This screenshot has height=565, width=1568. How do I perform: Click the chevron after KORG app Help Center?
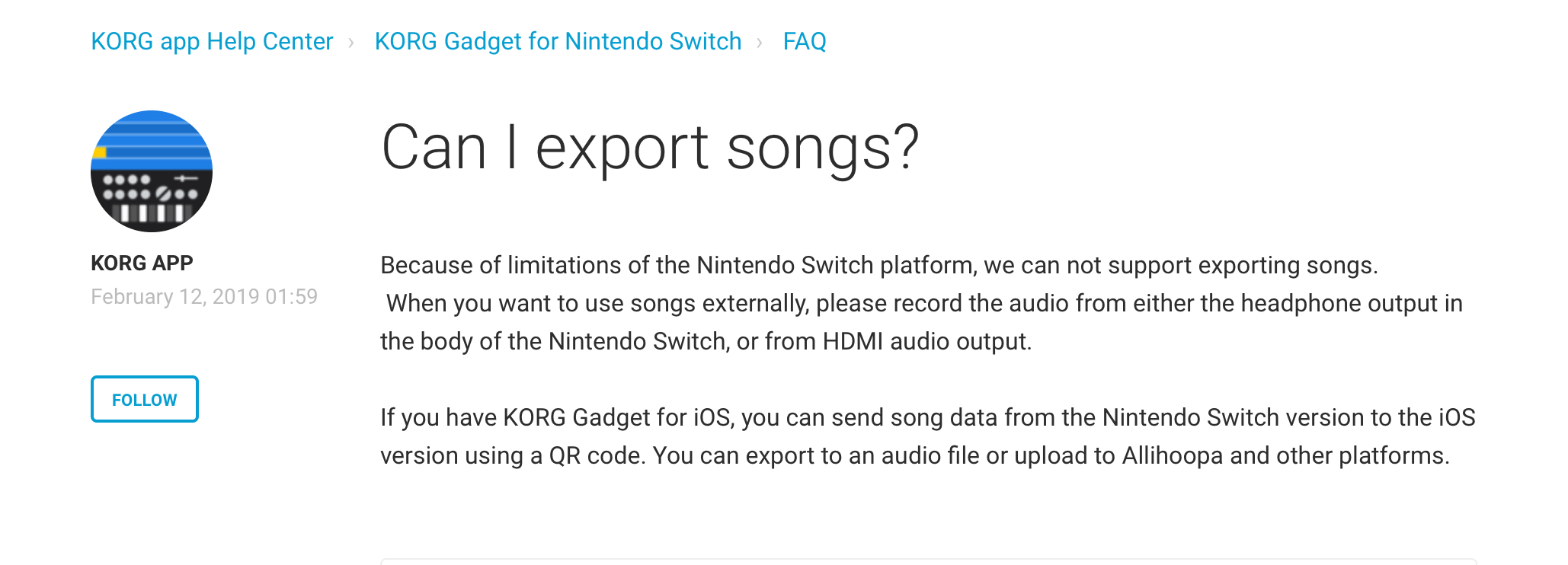pyautogui.click(x=351, y=43)
